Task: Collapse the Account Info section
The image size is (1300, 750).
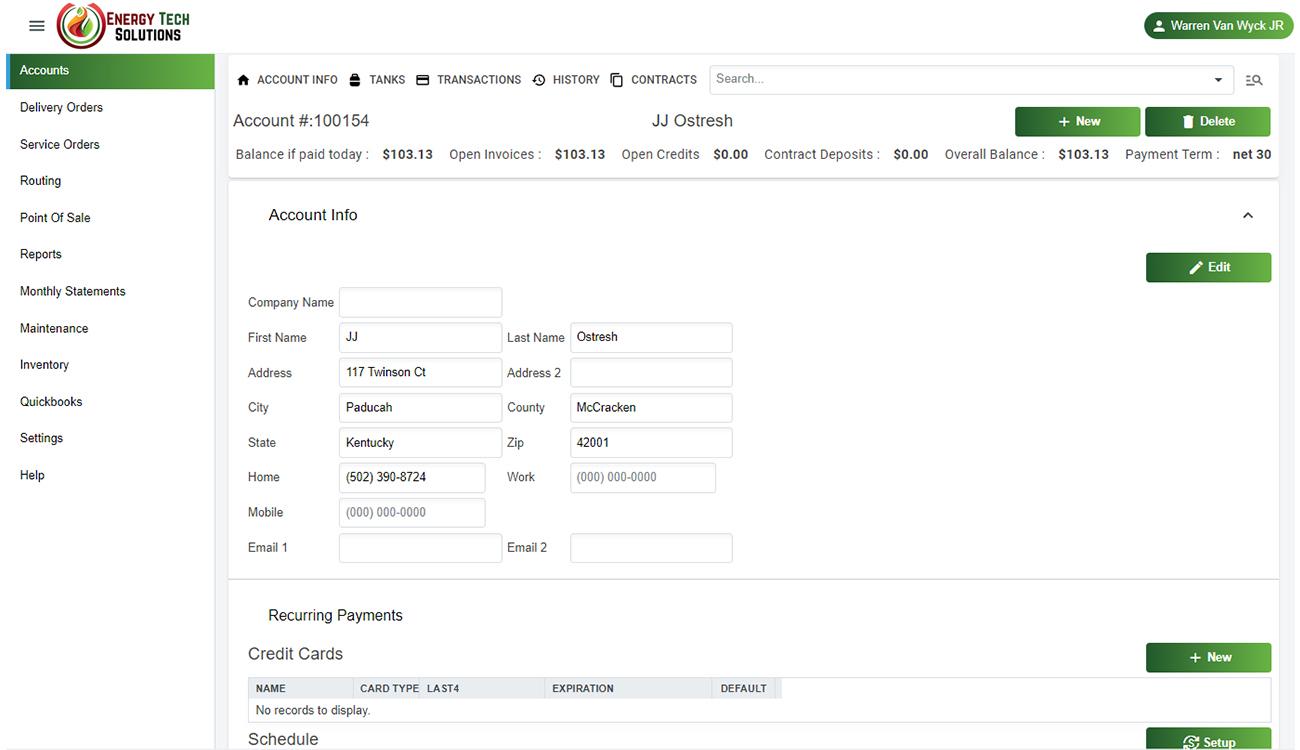Action: 1248,216
